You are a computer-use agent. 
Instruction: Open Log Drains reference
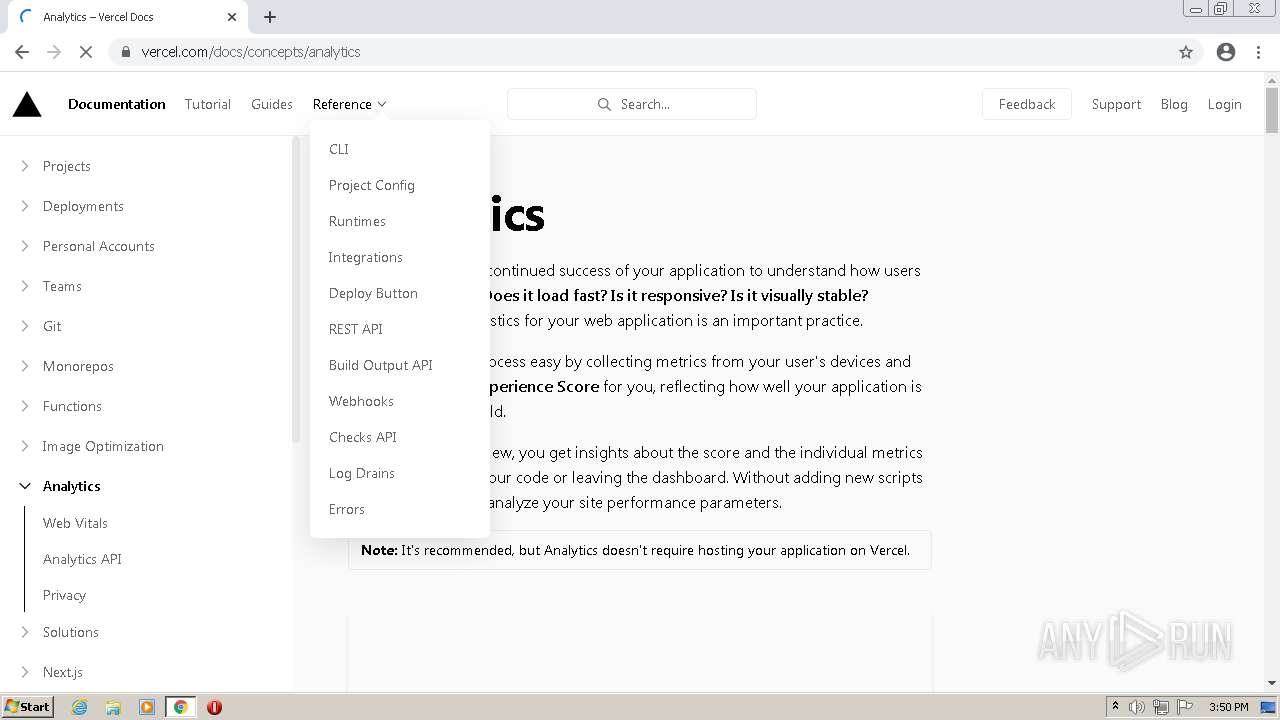coord(362,473)
